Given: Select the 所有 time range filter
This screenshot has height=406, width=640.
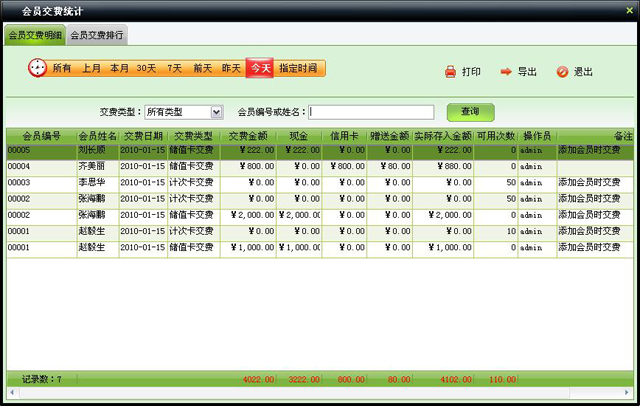Looking at the screenshot, I should [62, 68].
